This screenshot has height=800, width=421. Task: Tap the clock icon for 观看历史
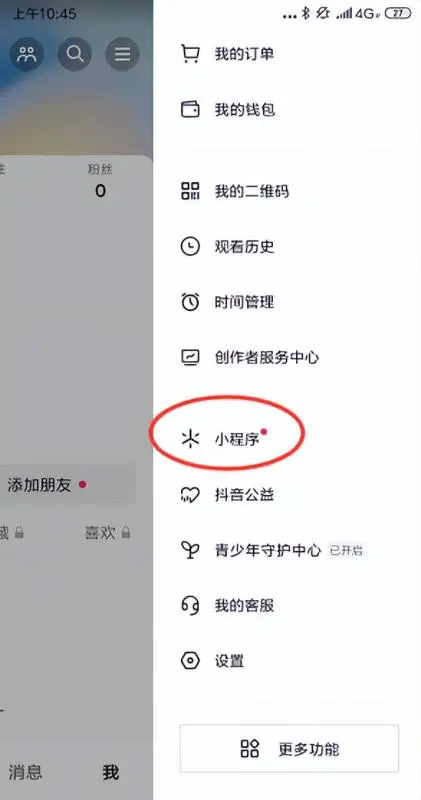coord(190,247)
